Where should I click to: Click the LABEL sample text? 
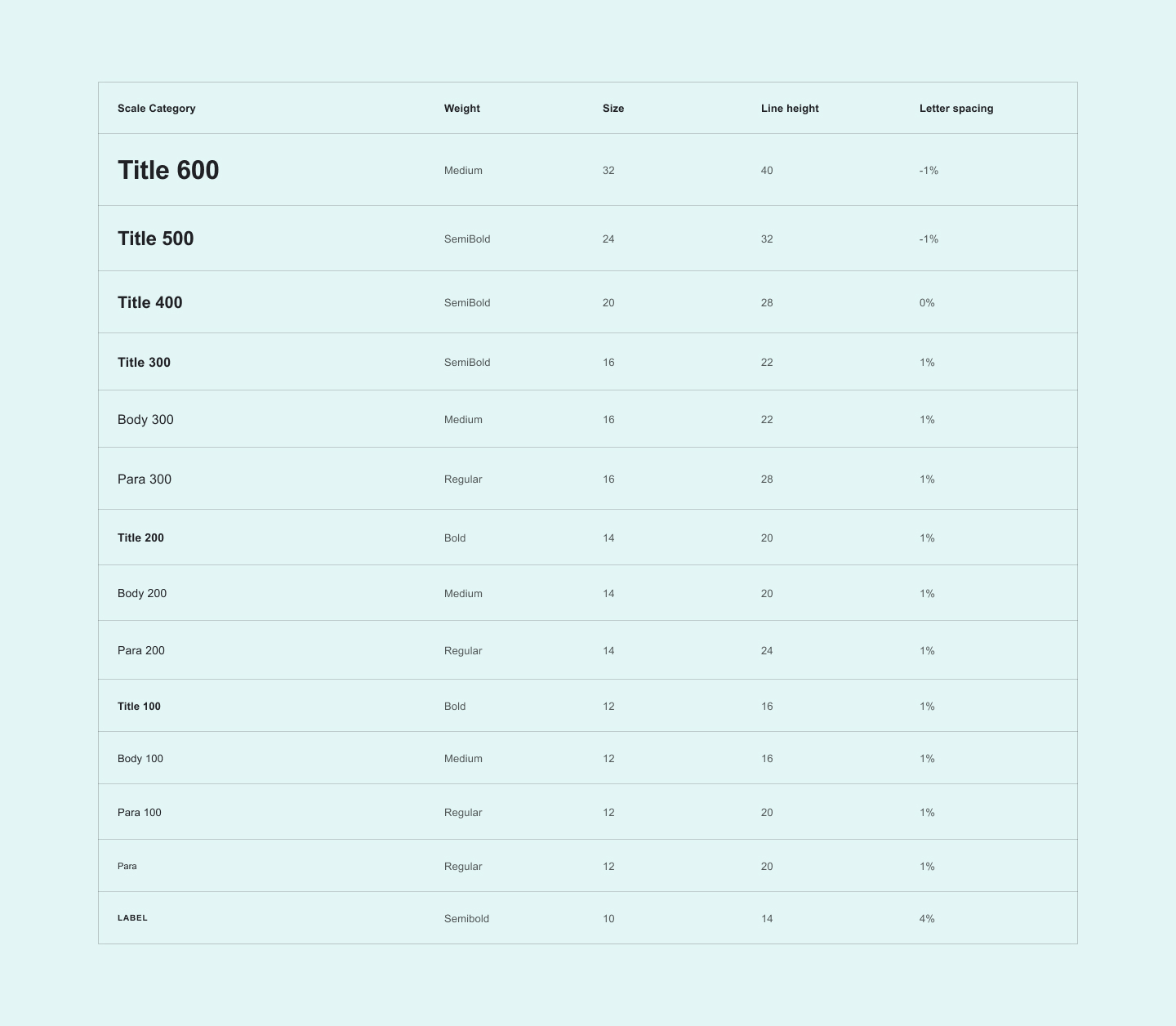click(x=132, y=918)
